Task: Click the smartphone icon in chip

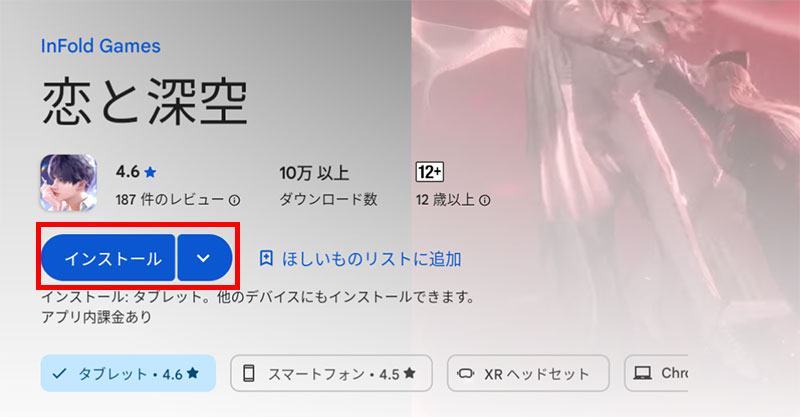Action: tap(248, 374)
